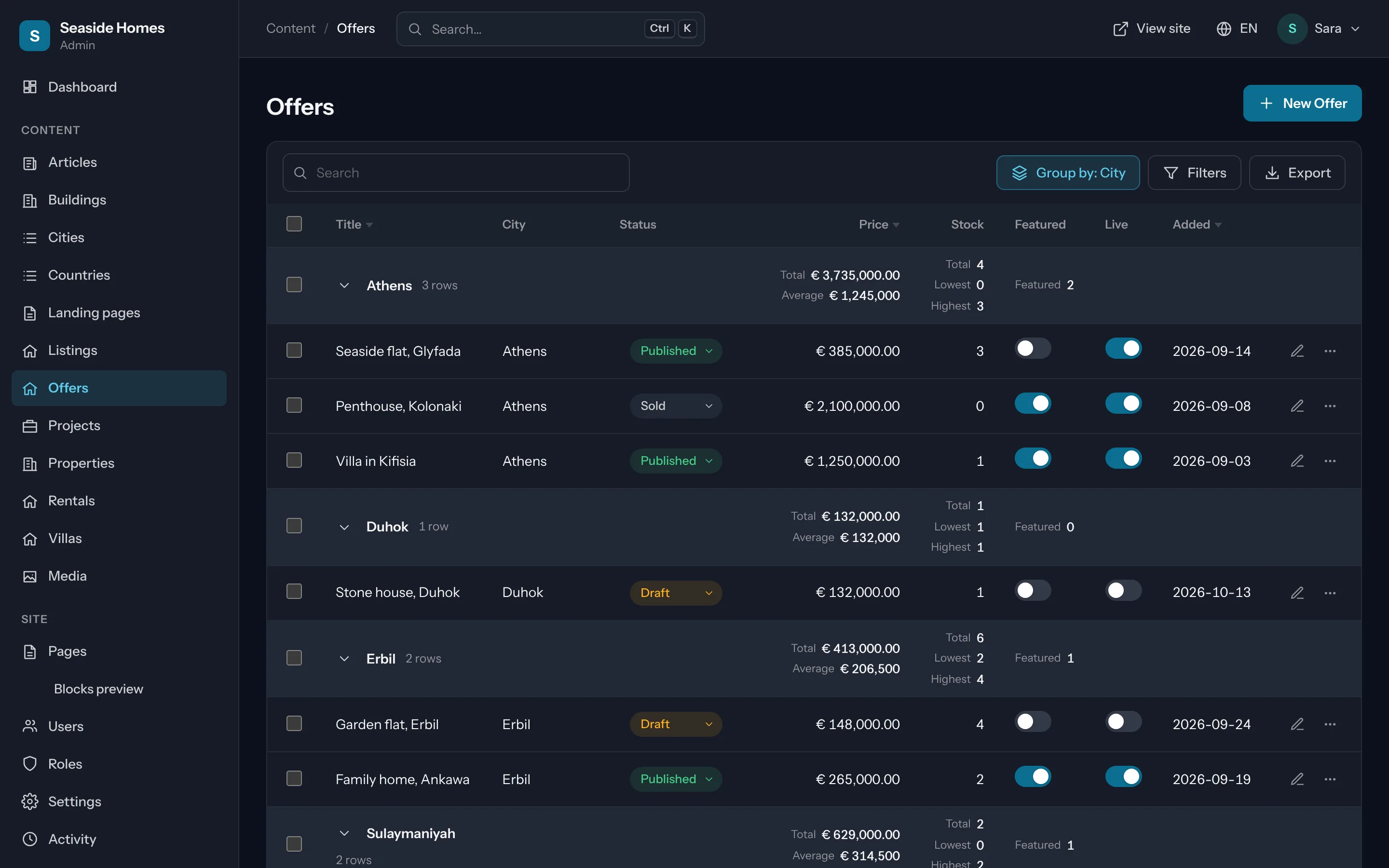Click the Roles shield icon in sidebar
Screen dimensions: 1389x868
coord(30,764)
